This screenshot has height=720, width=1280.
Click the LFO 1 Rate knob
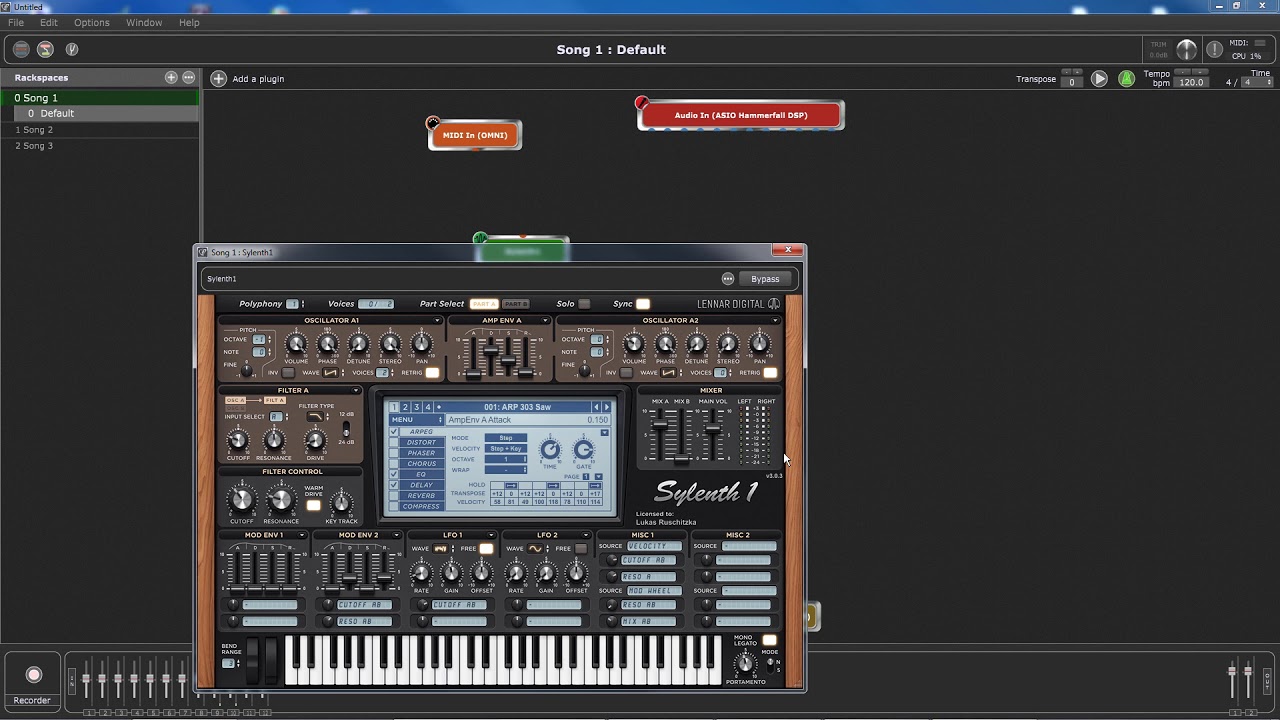click(x=421, y=573)
